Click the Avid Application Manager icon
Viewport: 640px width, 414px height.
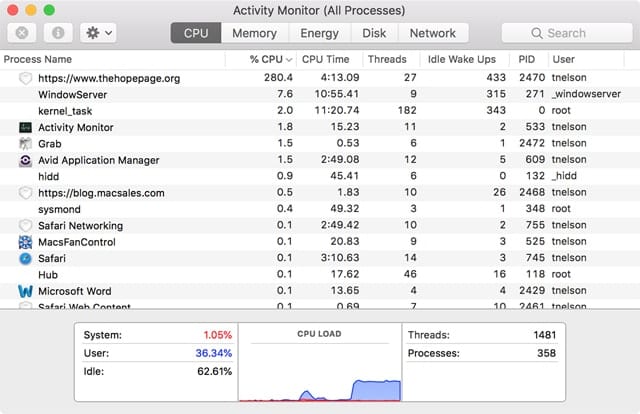click(25, 160)
